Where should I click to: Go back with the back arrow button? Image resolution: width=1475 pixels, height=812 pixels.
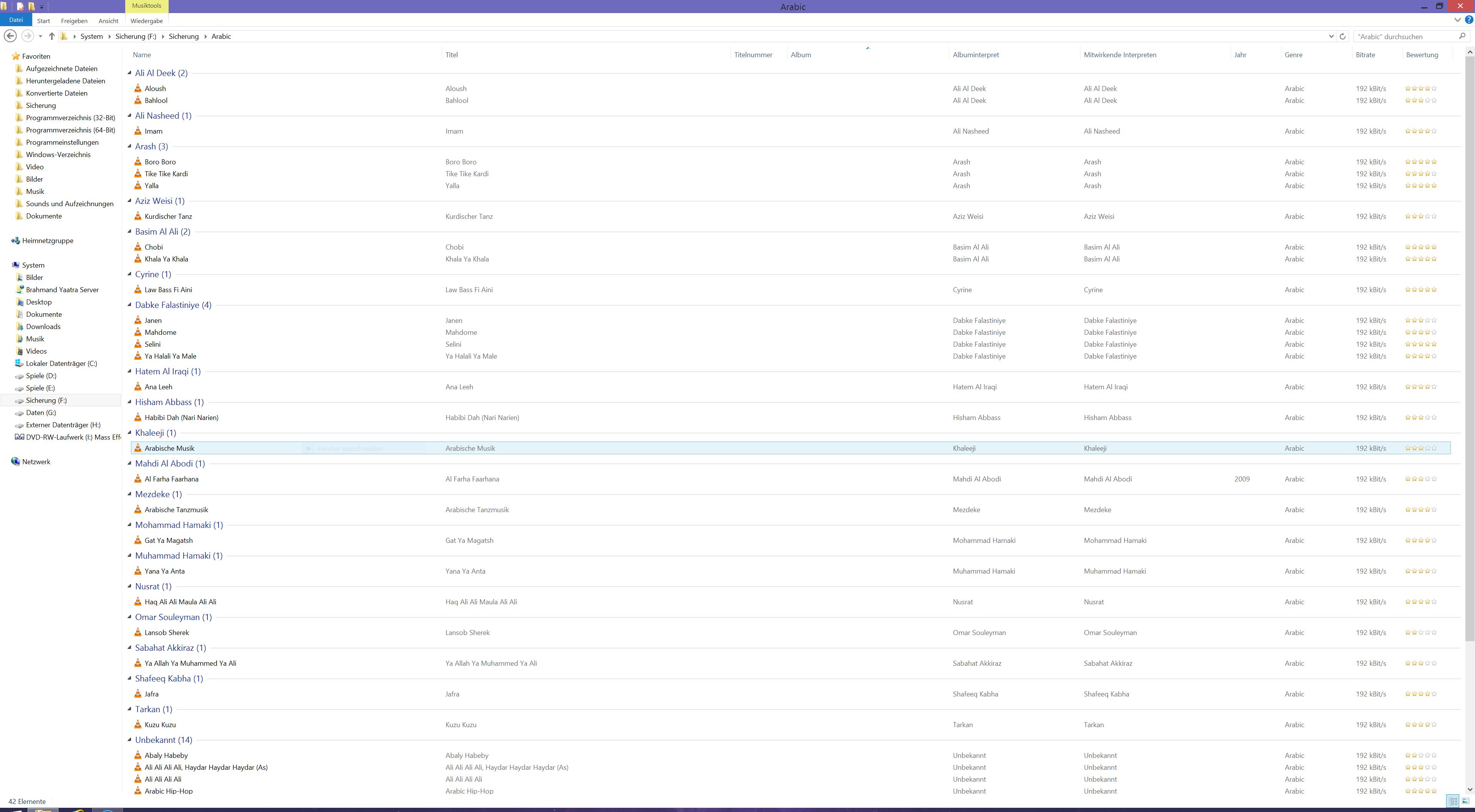pos(10,36)
